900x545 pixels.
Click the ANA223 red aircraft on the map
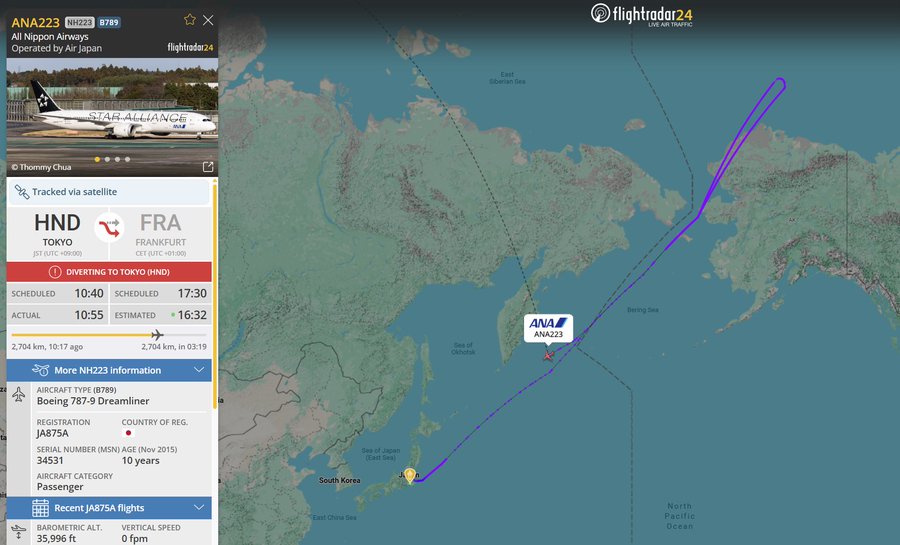pyautogui.click(x=549, y=356)
